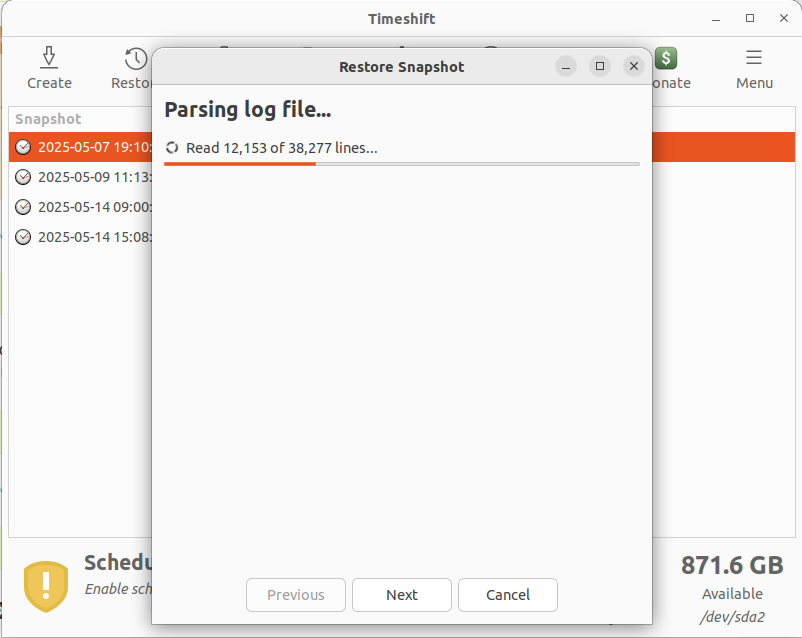The width and height of the screenshot is (802, 638).
Task: Minimize the Restore Snapshot dialog
Action: 566,66
